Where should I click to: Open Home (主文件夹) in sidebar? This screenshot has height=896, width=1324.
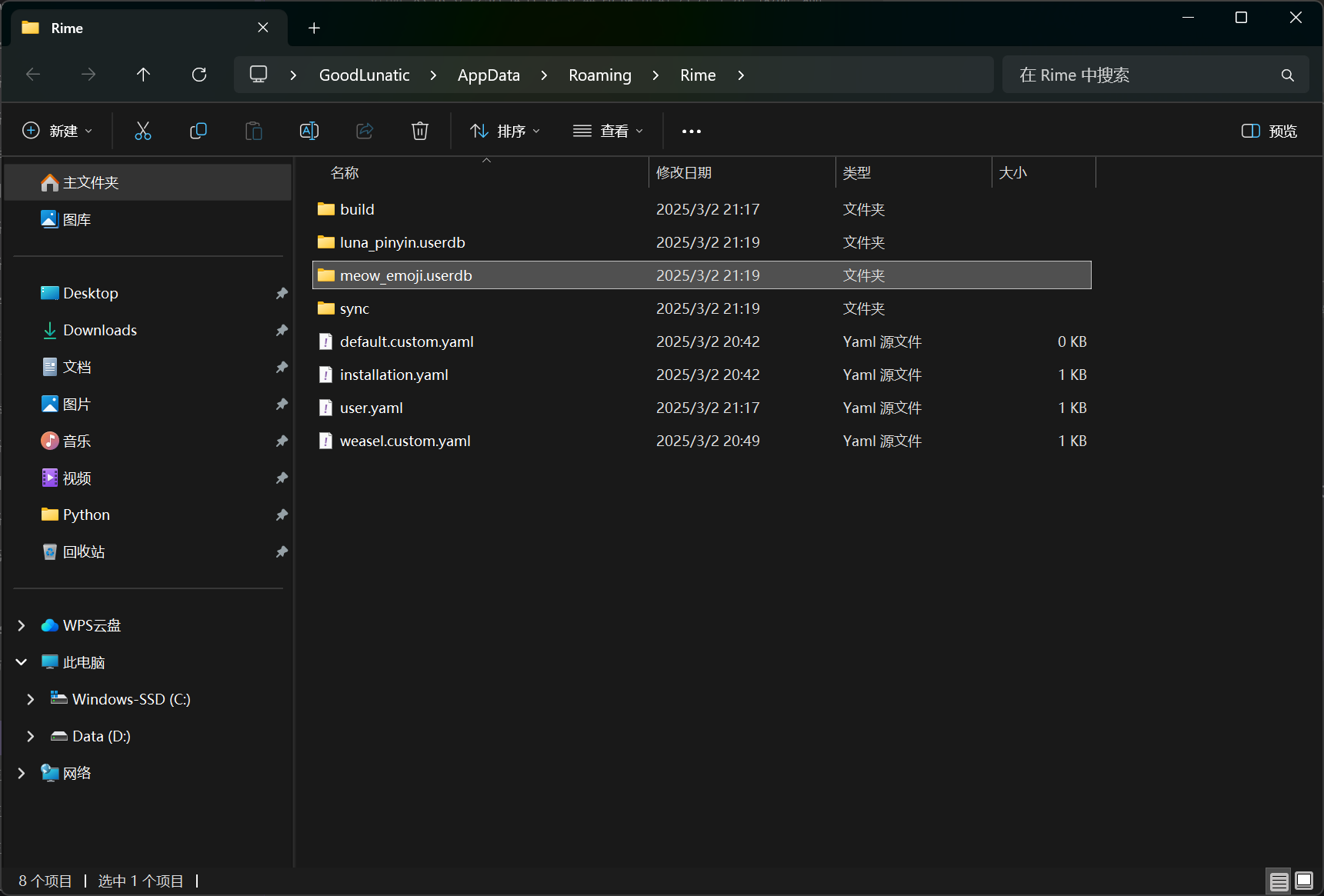point(148,182)
